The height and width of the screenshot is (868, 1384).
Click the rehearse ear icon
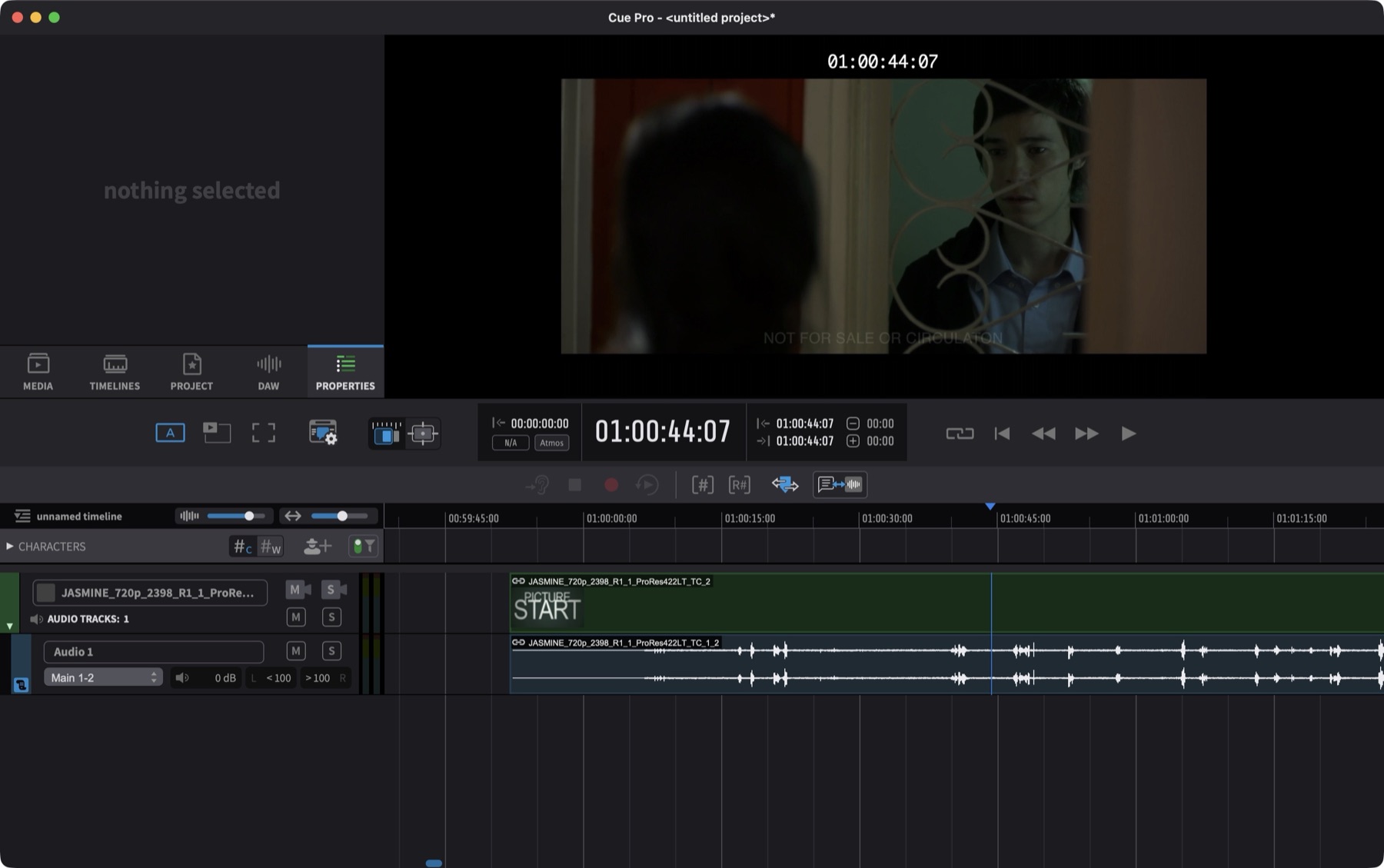[x=537, y=485]
